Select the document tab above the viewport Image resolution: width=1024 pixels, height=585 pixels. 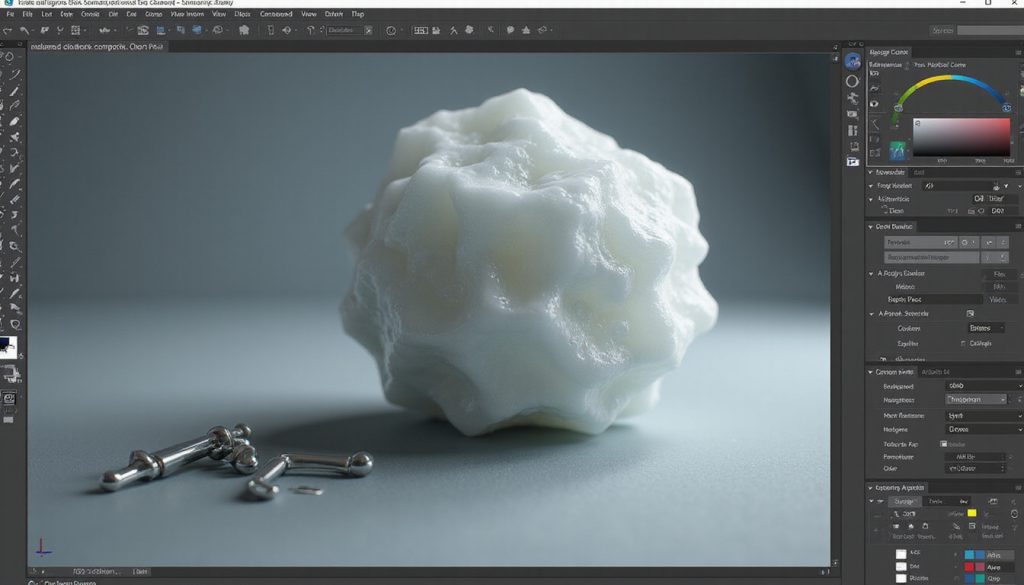click(x=97, y=47)
